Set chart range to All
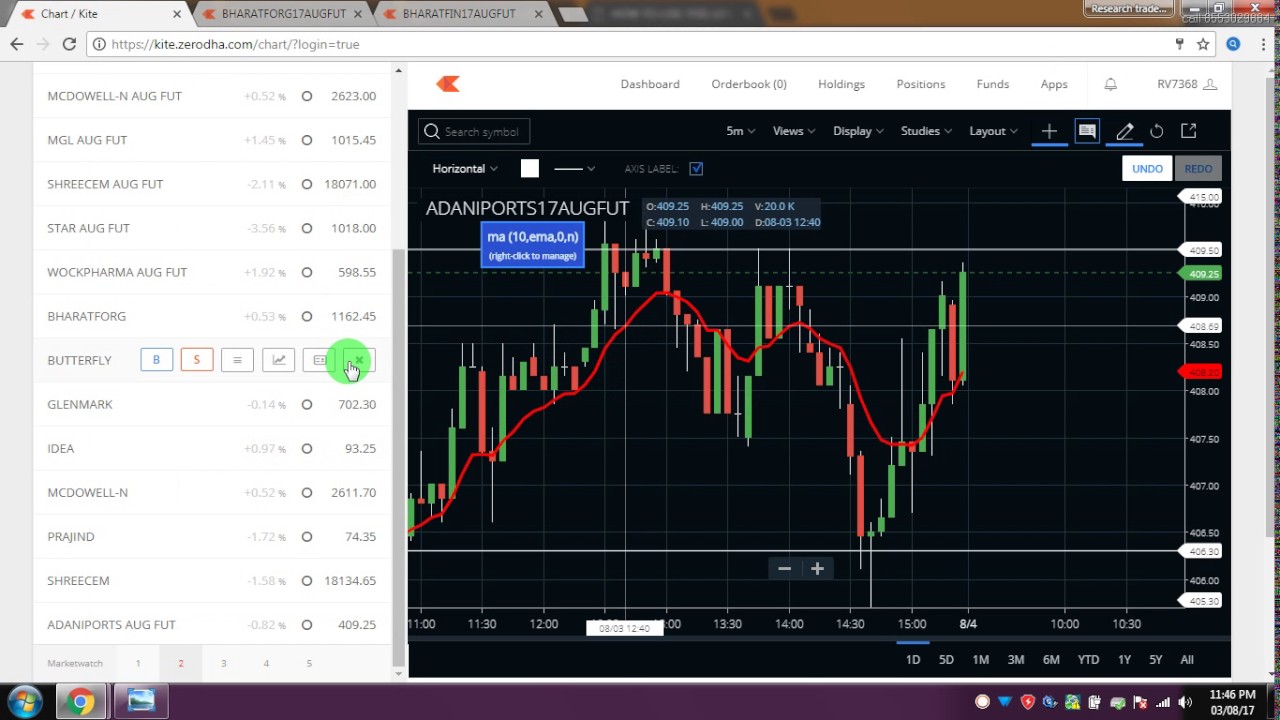This screenshot has width=1280, height=720. pos(1187,659)
